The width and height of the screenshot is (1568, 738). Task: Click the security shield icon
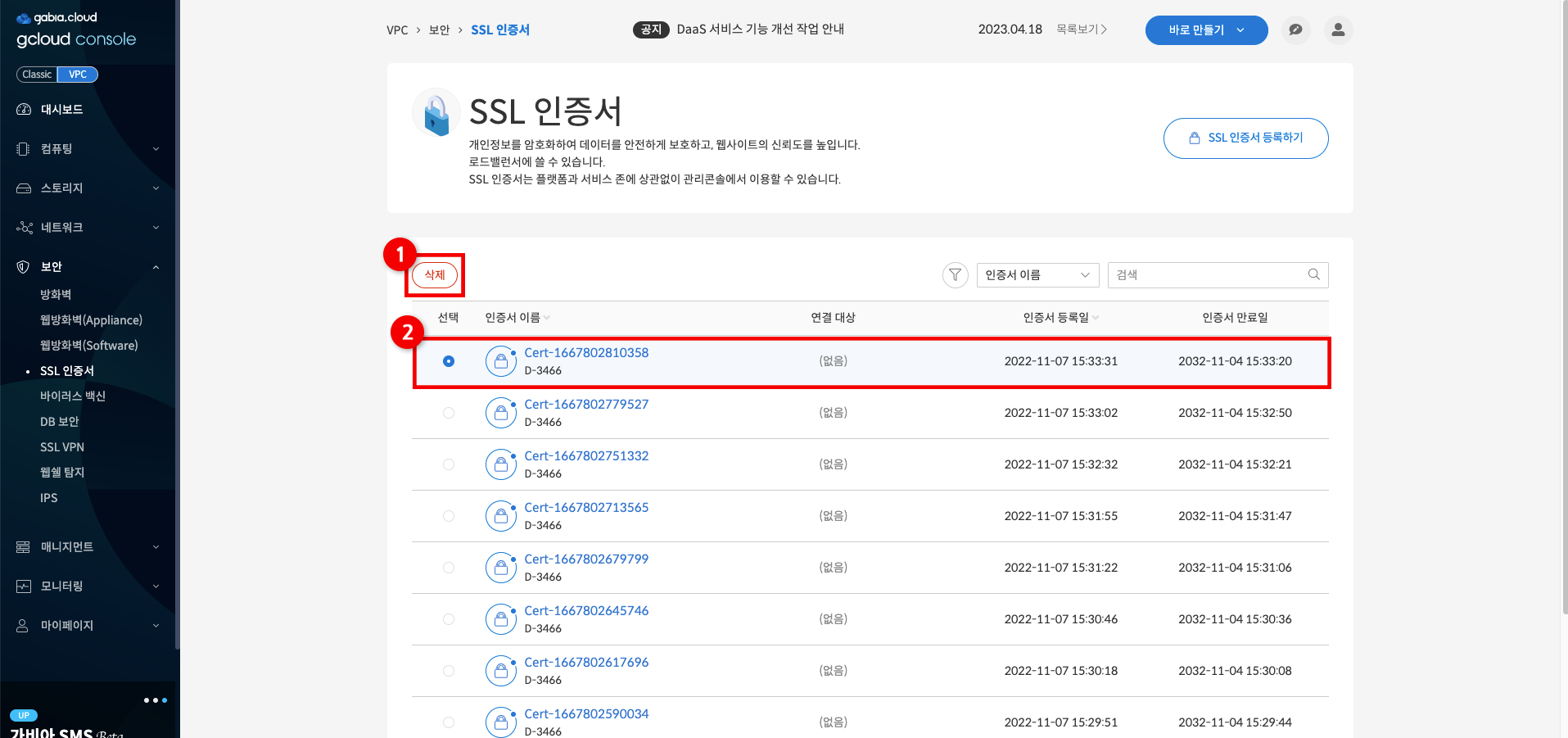pyautogui.click(x=24, y=267)
